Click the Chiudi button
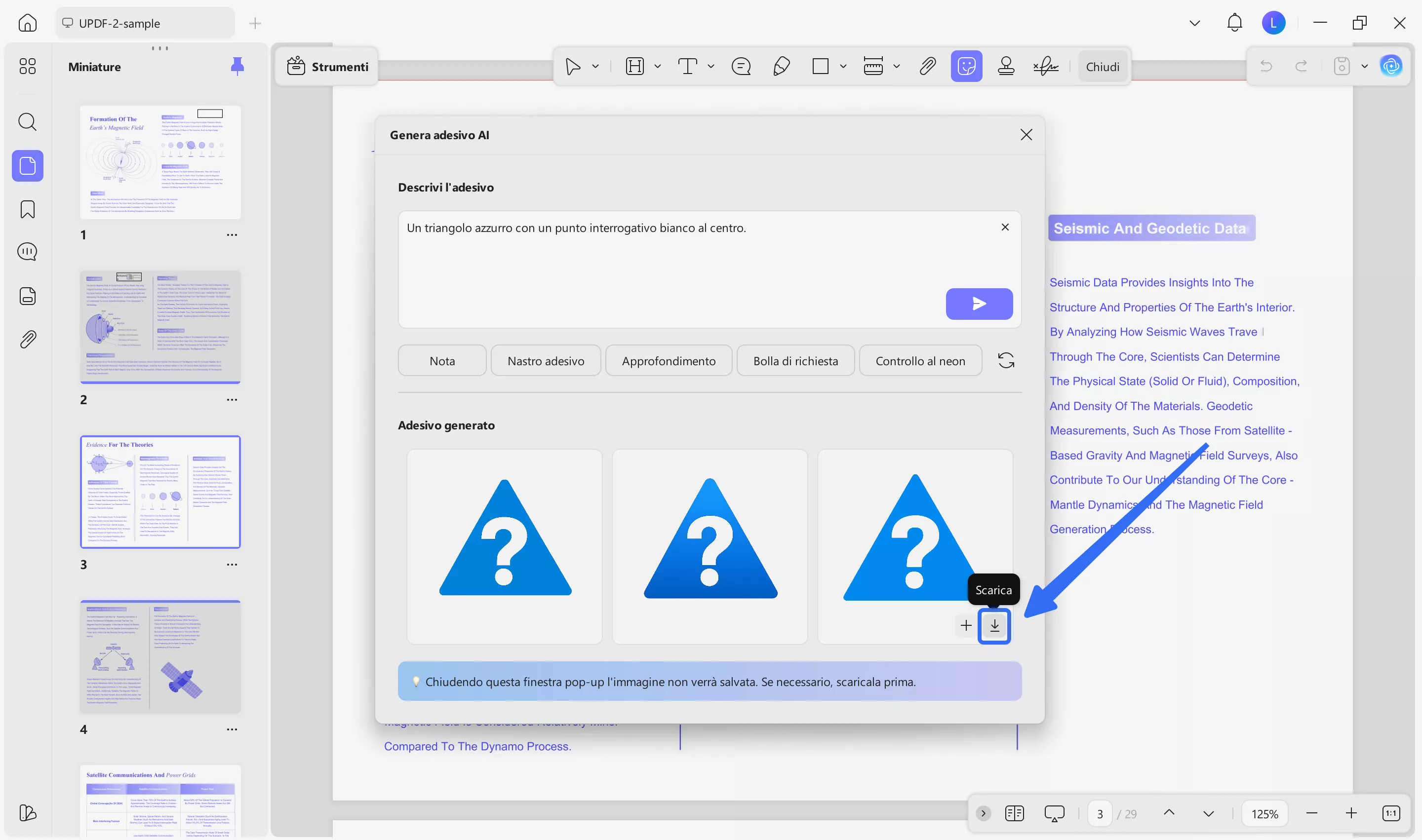 pyautogui.click(x=1102, y=67)
